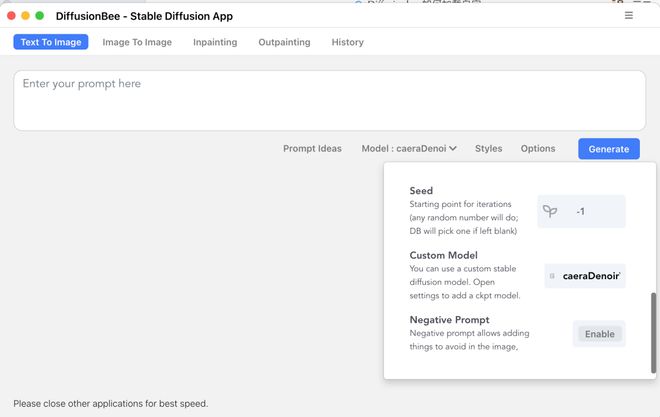The height and width of the screenshot is (417, 660).
Task: Open the Image To Image tab
Action: click(x=137, y=42)
